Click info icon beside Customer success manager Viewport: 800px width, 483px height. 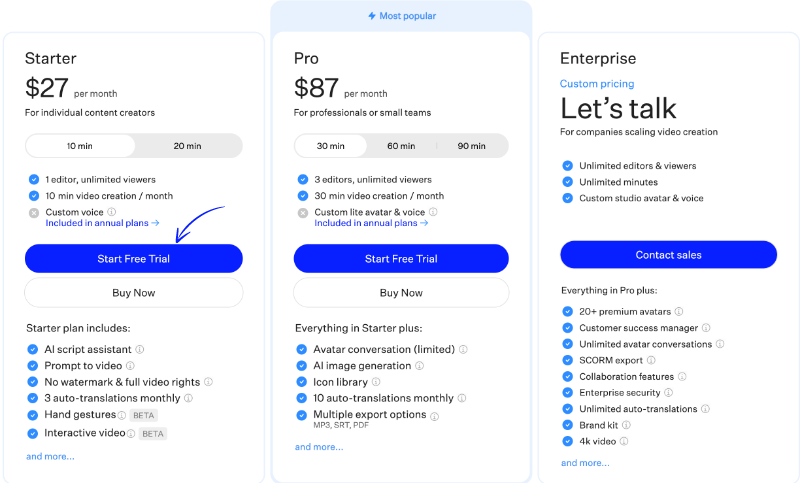click(x=706, y=327)
